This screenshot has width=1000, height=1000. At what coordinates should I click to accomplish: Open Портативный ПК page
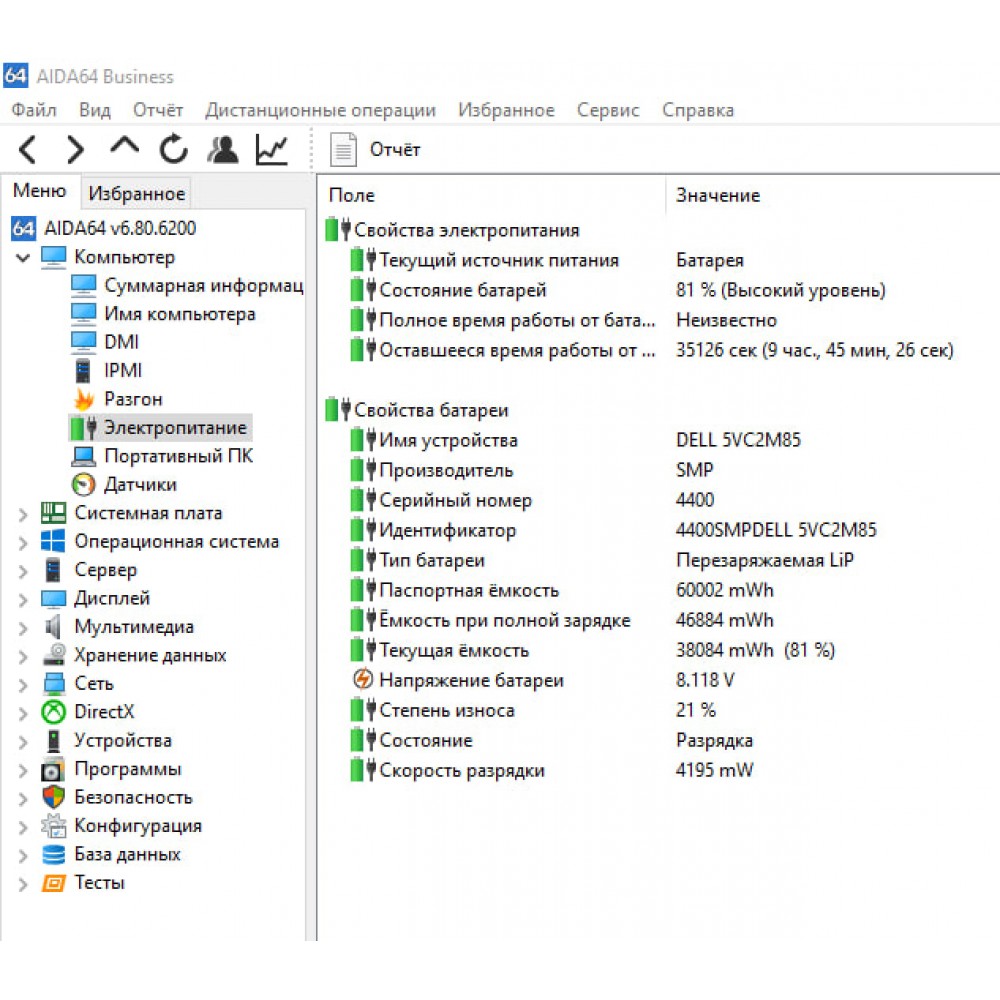[x=162, y=456]
